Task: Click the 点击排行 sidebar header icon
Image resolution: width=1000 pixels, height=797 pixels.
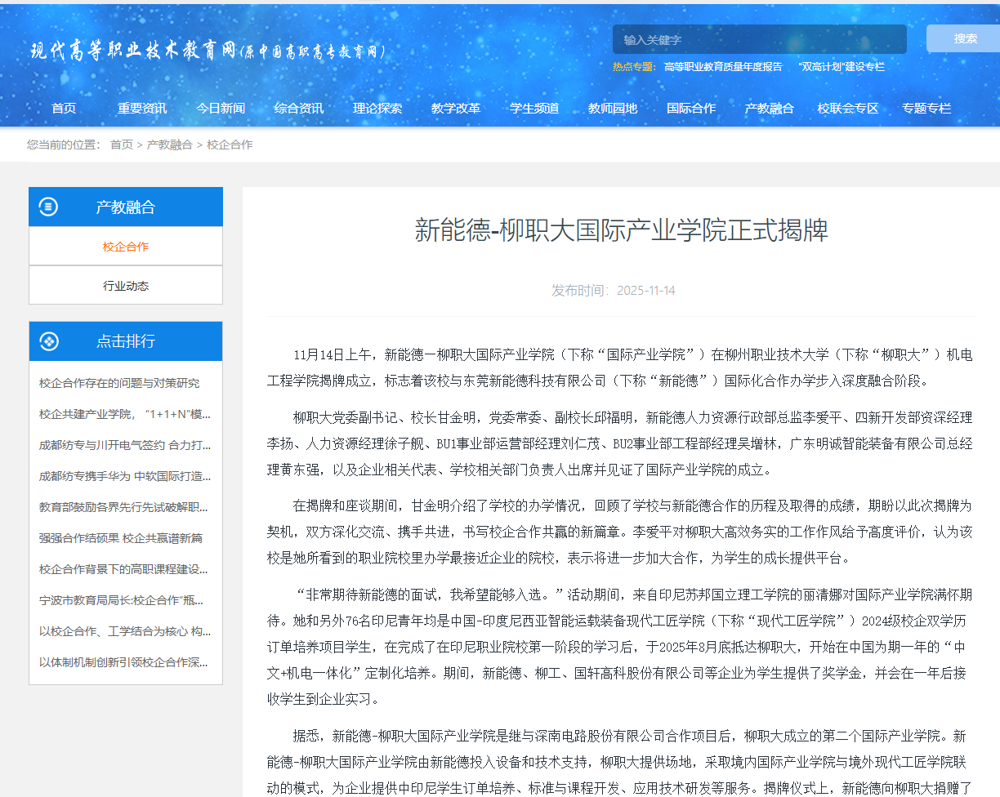Action: pos(48,341)
